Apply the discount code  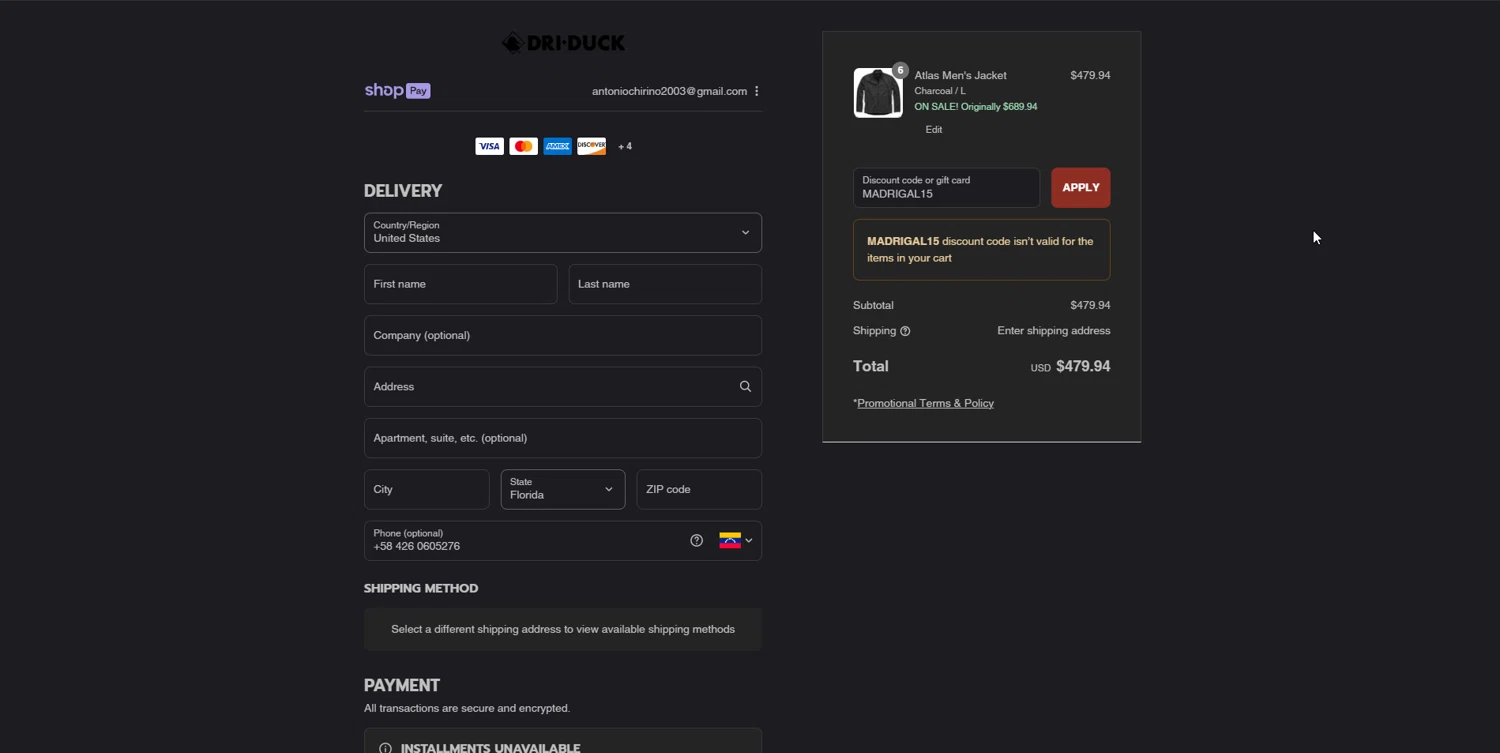pos(1080,187)
